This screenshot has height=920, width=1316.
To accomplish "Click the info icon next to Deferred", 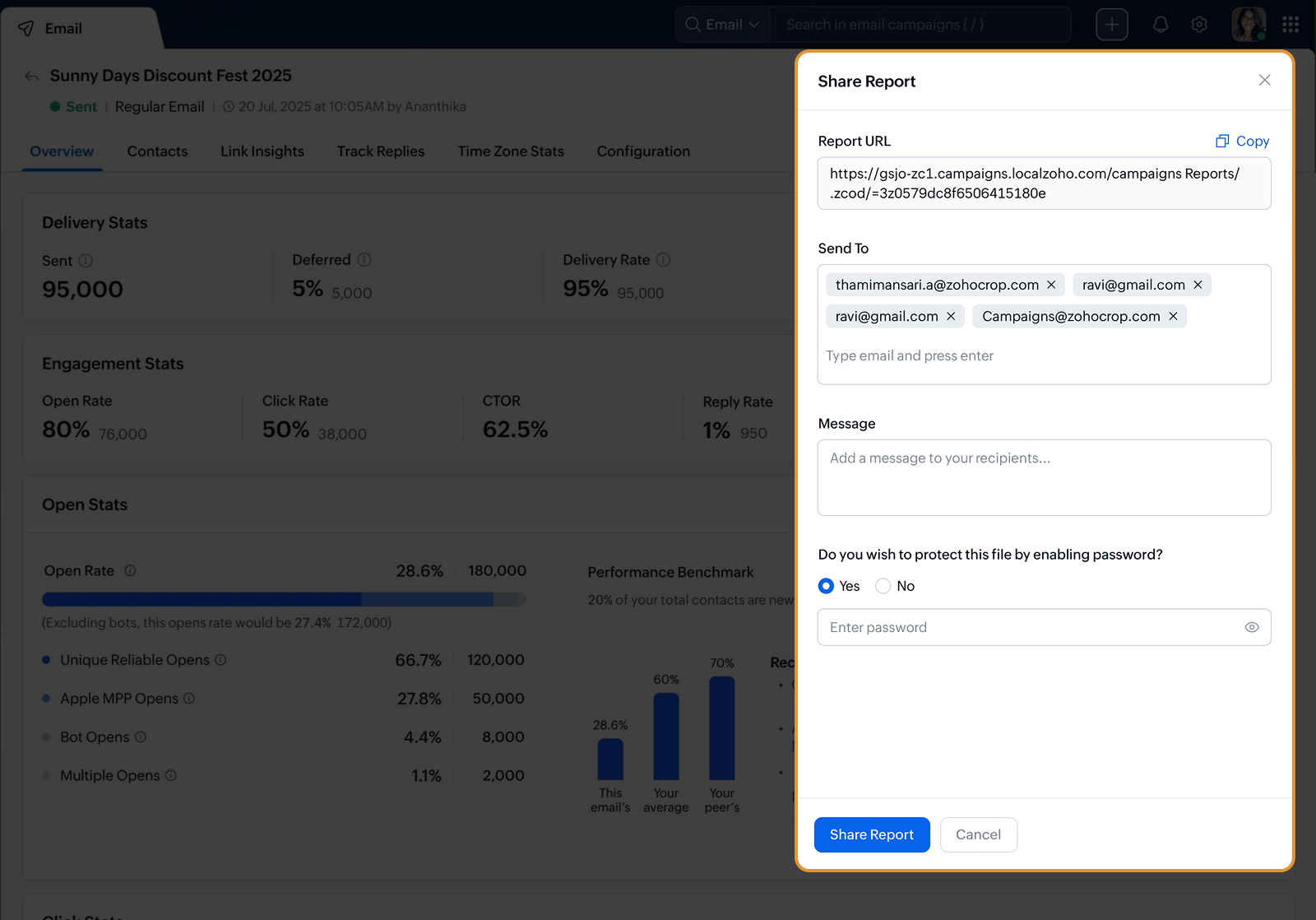I will 364,260.
